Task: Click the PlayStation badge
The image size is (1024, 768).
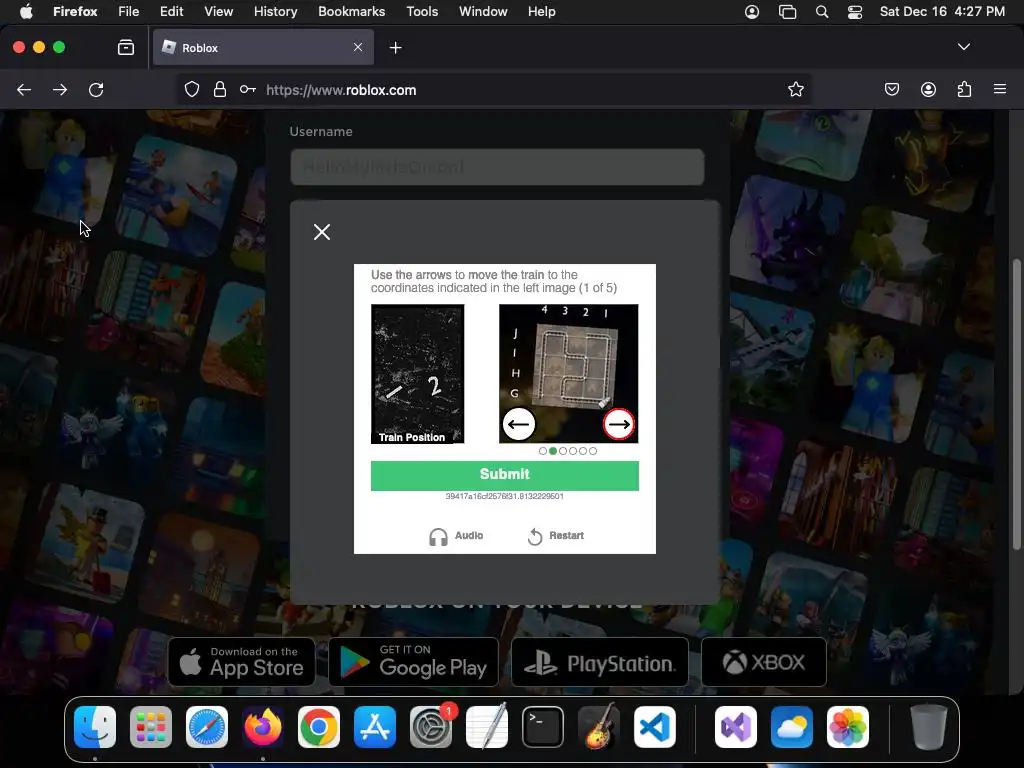Action: 600,662
